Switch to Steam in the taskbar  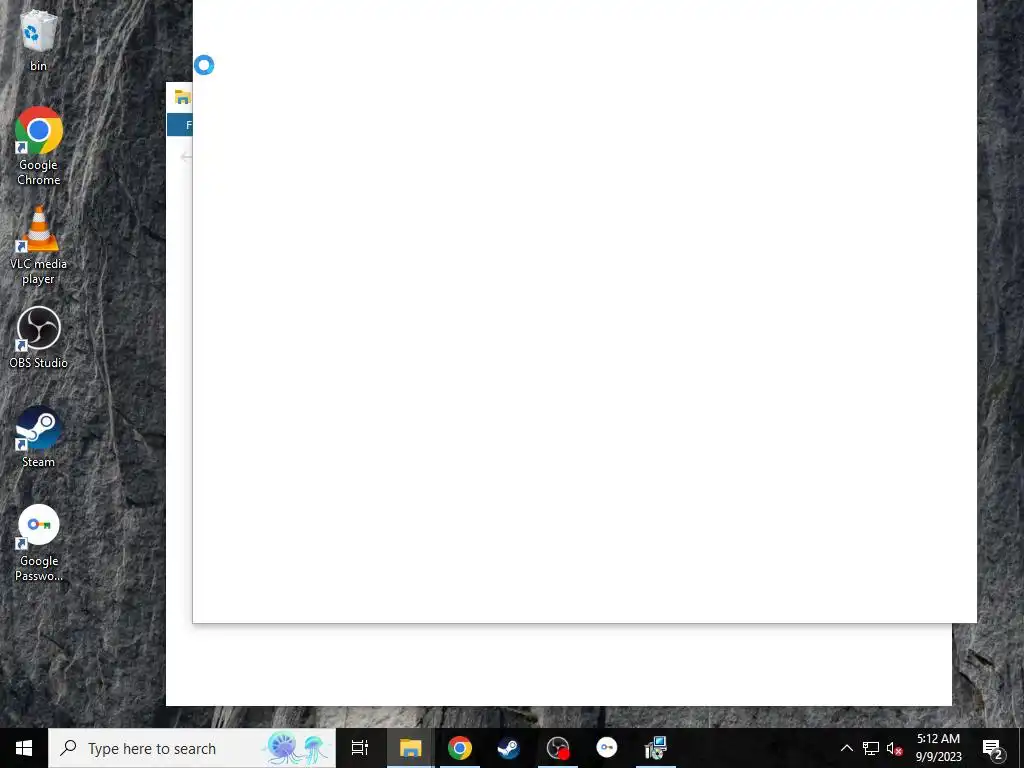509,748
